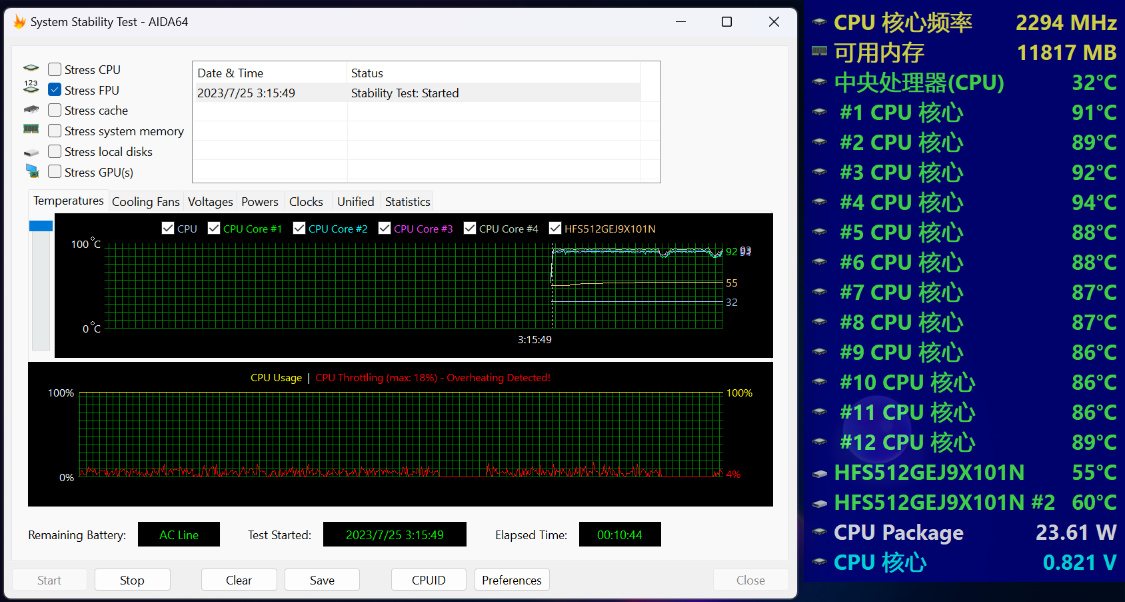This screenshot has height=602, width=1125.
Task: Click the Date & Time column header
Action: pos(270,72)
